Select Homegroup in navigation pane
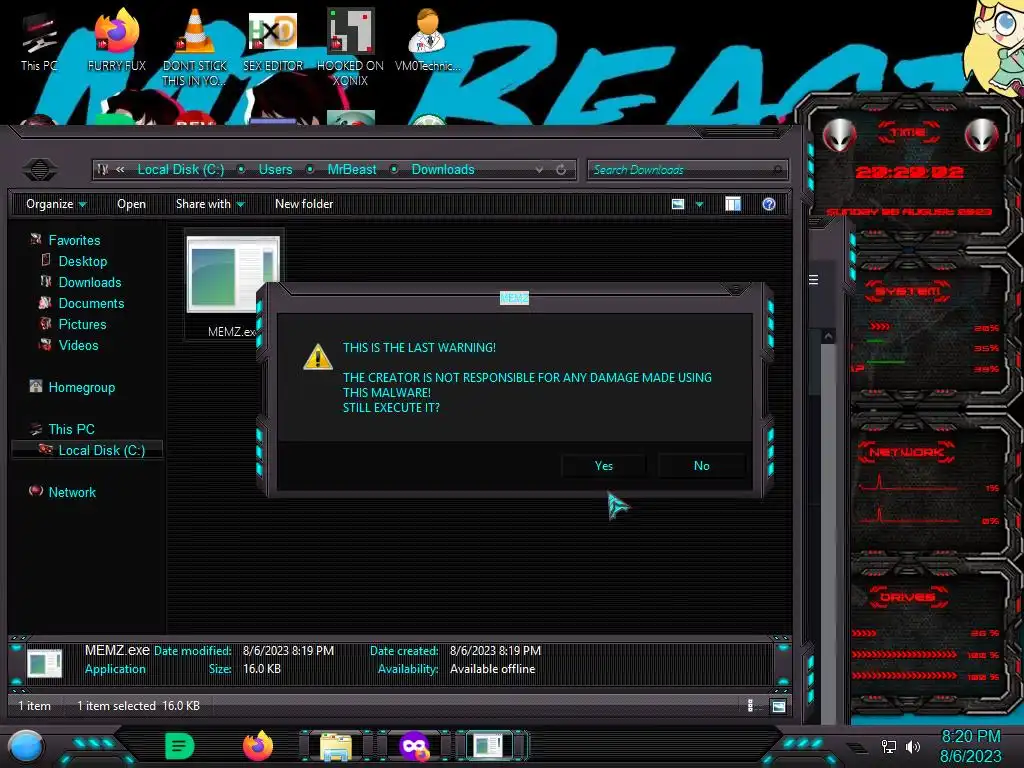 (x=82, y=387)
